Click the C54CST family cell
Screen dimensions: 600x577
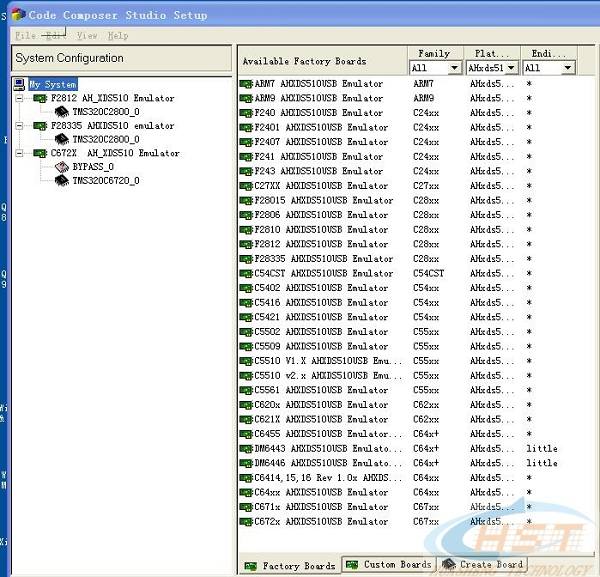point(429,274)
